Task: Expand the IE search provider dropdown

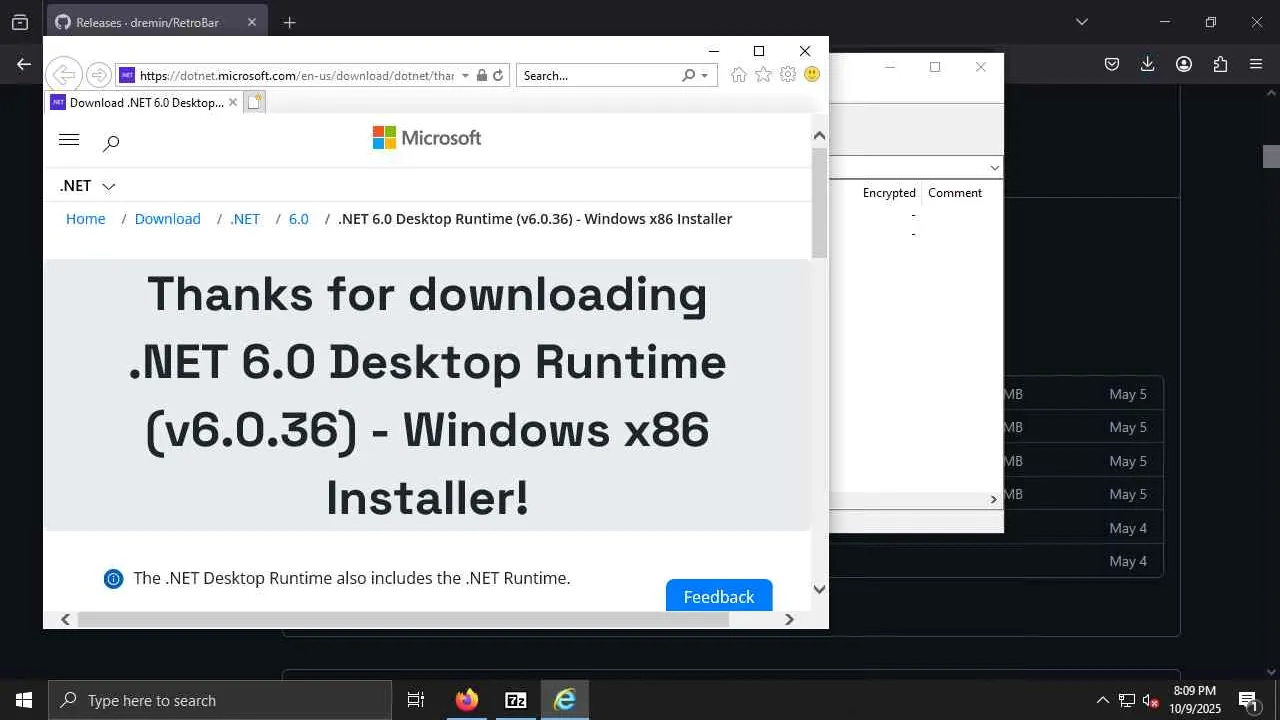Action: click(x=704, y=75)
